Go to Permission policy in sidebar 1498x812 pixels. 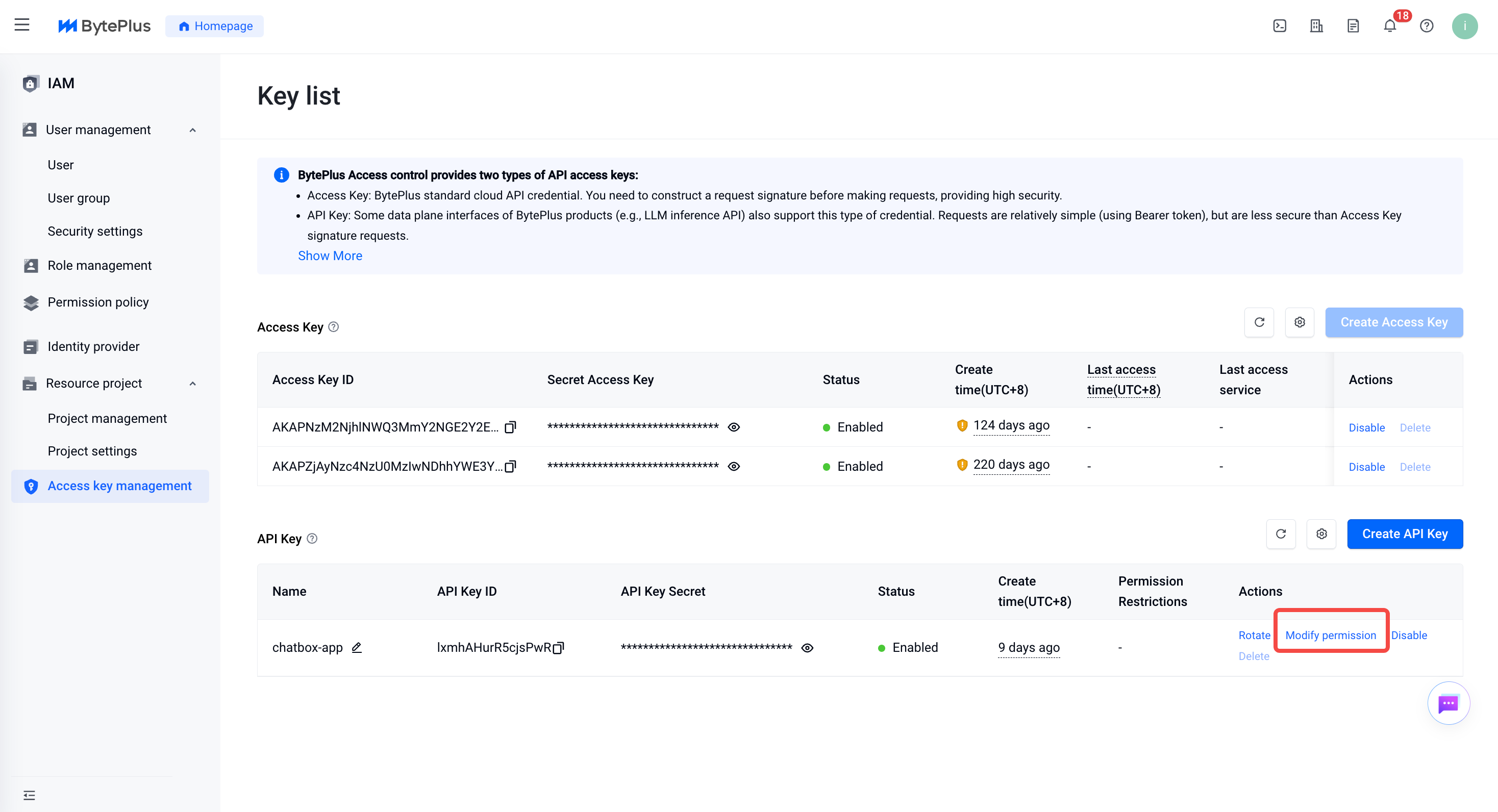pos(97,302)
